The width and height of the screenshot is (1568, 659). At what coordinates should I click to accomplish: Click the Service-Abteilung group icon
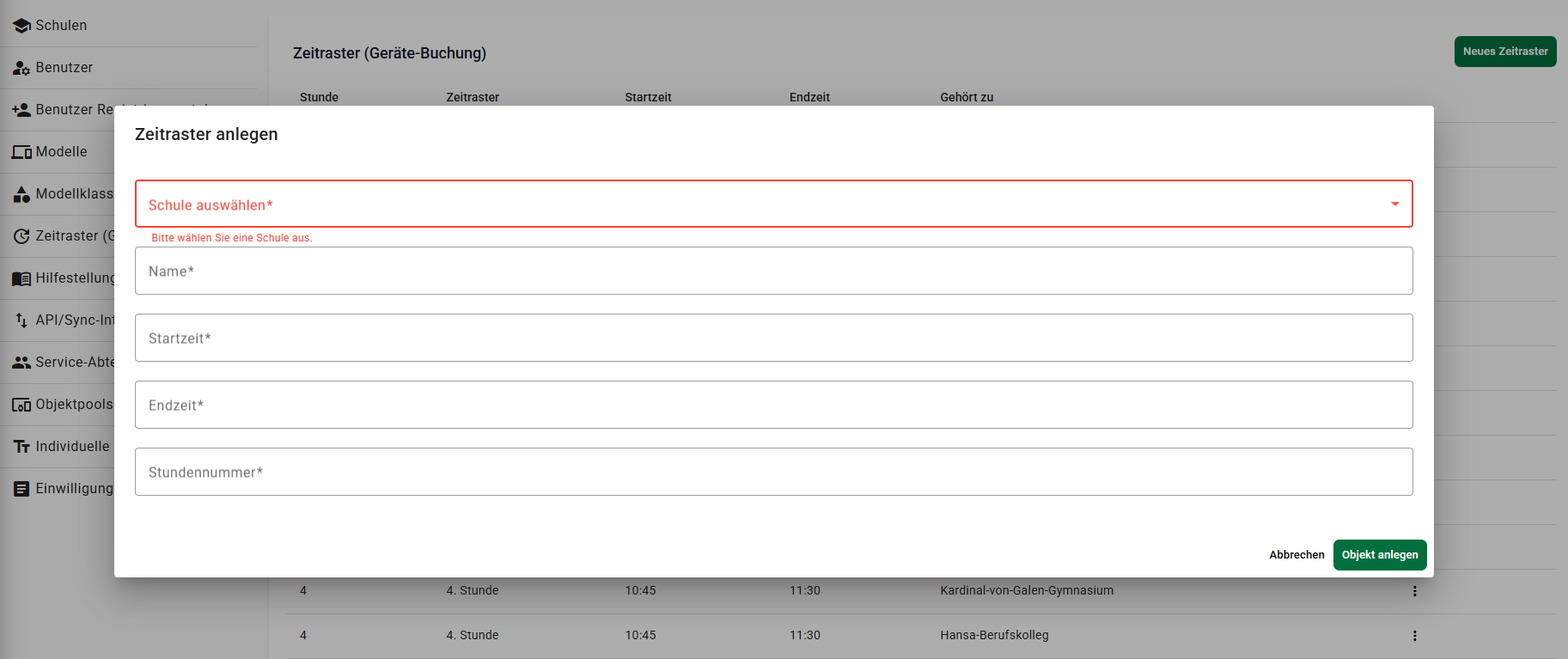pyautogui.click(x=21, y=363)
